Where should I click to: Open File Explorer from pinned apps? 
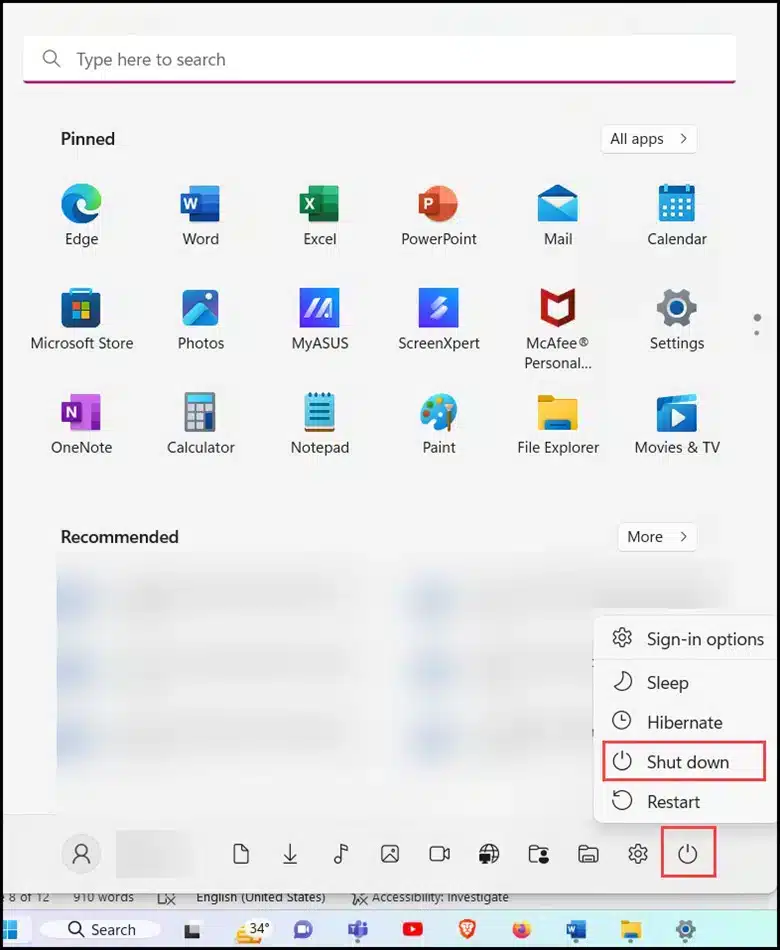(558, 424)
